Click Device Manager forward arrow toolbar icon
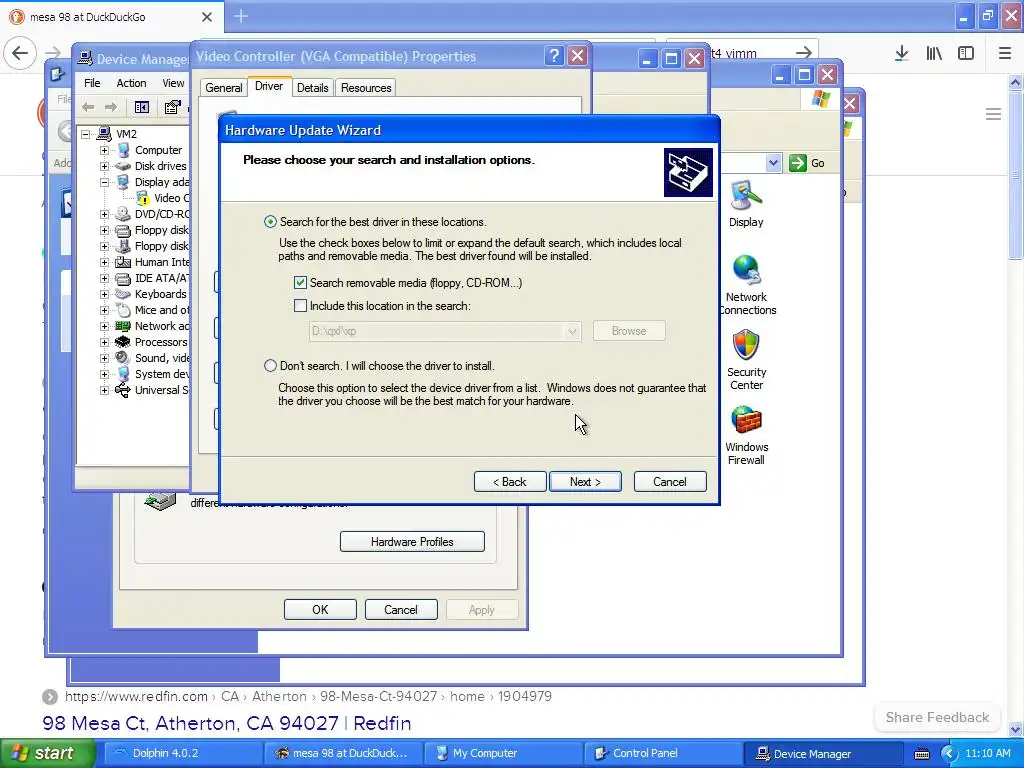1024x768 pixels. (x=111, y=107)
